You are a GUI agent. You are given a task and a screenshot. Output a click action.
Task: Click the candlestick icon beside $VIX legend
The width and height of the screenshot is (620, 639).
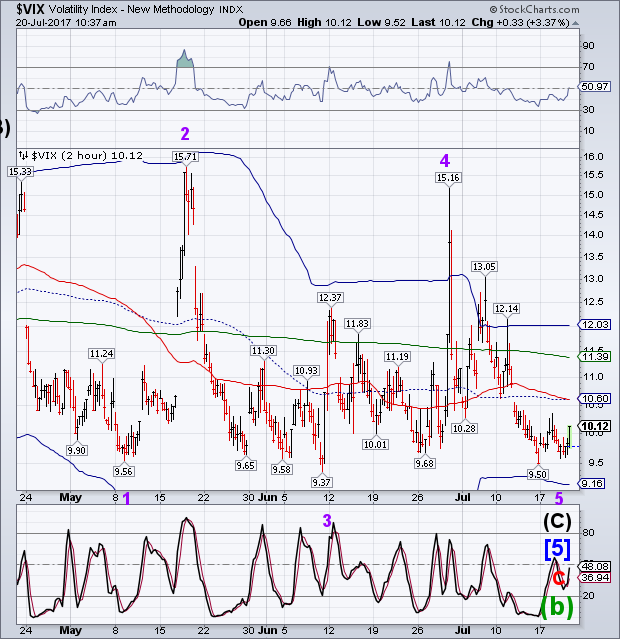(x=23, y=155)
